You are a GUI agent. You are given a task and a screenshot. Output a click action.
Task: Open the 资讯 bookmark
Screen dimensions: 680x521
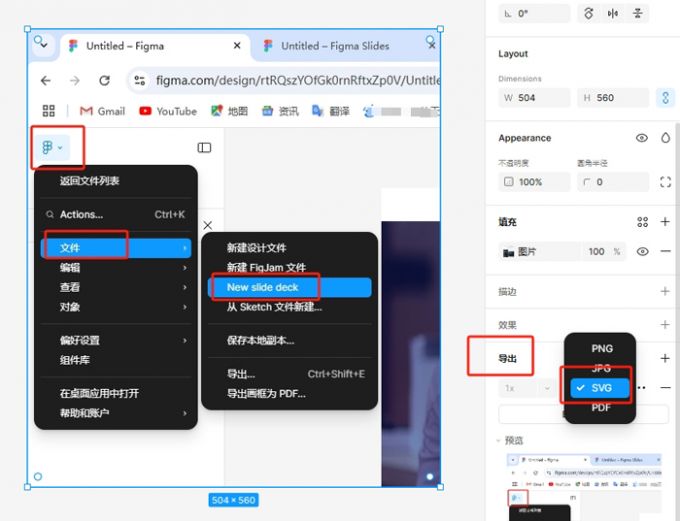click(280, 111)
